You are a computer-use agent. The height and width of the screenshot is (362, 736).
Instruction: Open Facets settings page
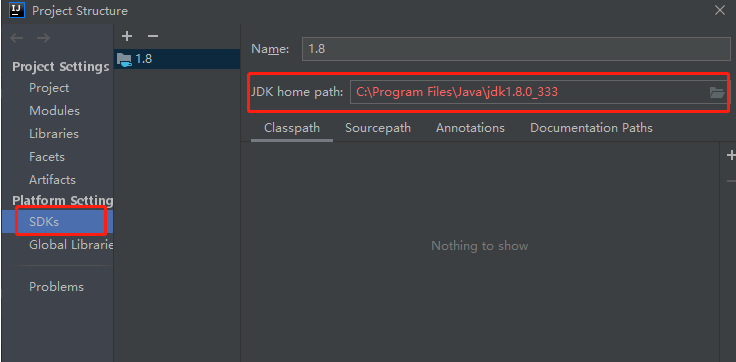click(x=46, y=157)
